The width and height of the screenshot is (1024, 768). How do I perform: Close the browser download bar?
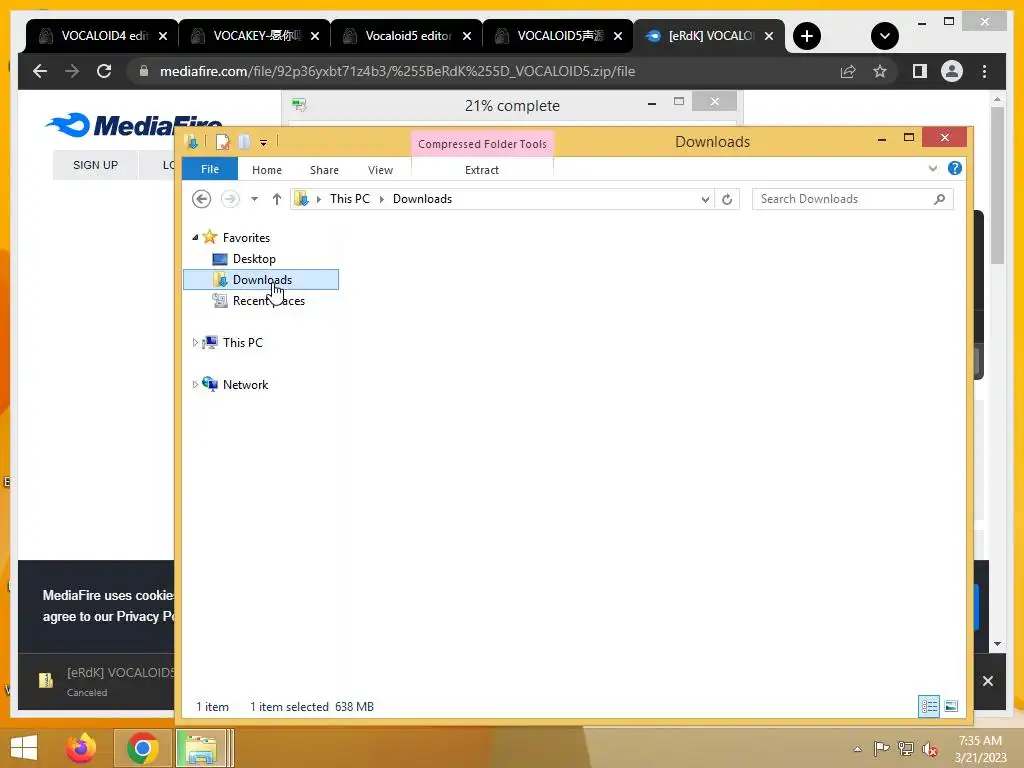[987, 681]
